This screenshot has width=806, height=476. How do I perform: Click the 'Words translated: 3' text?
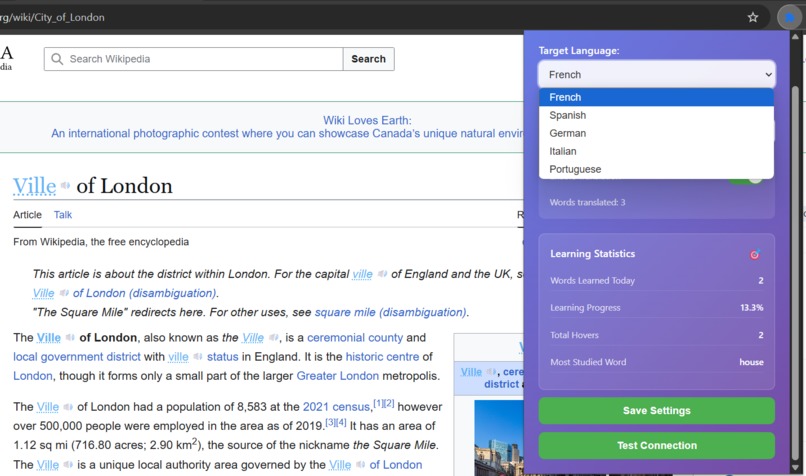point(587,203)
